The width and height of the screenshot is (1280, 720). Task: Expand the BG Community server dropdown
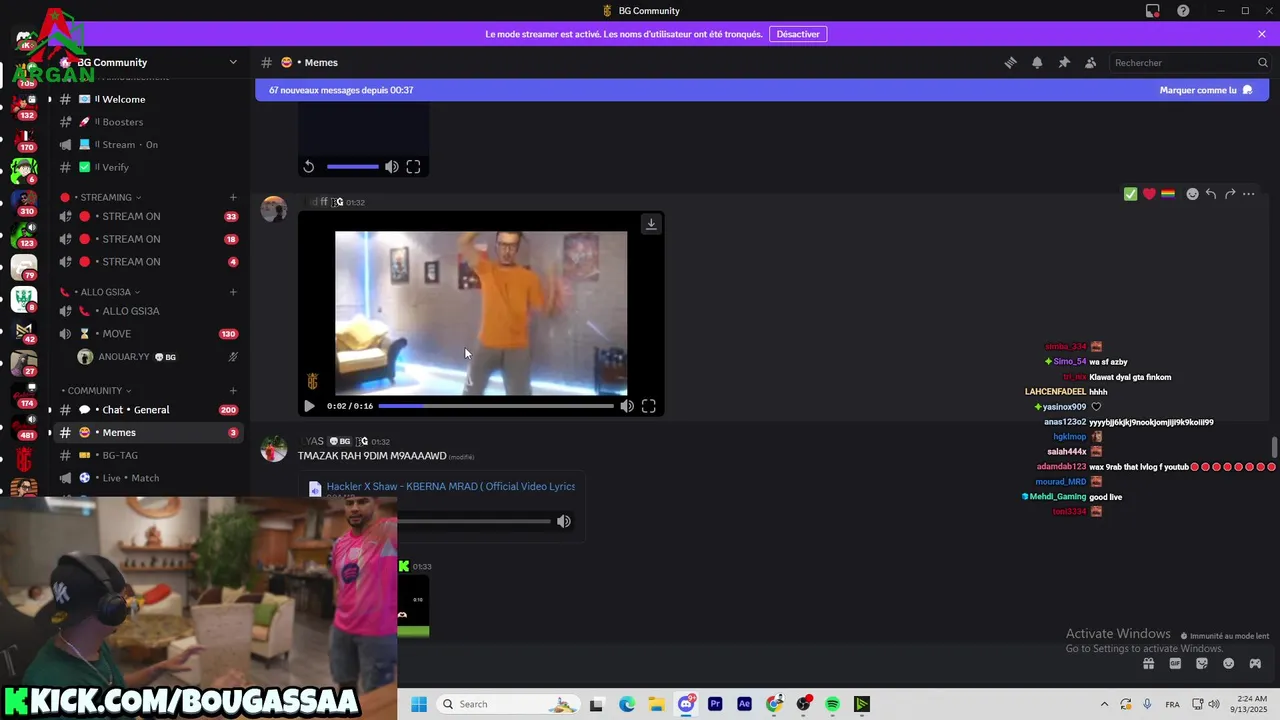(x=233, y=62)
